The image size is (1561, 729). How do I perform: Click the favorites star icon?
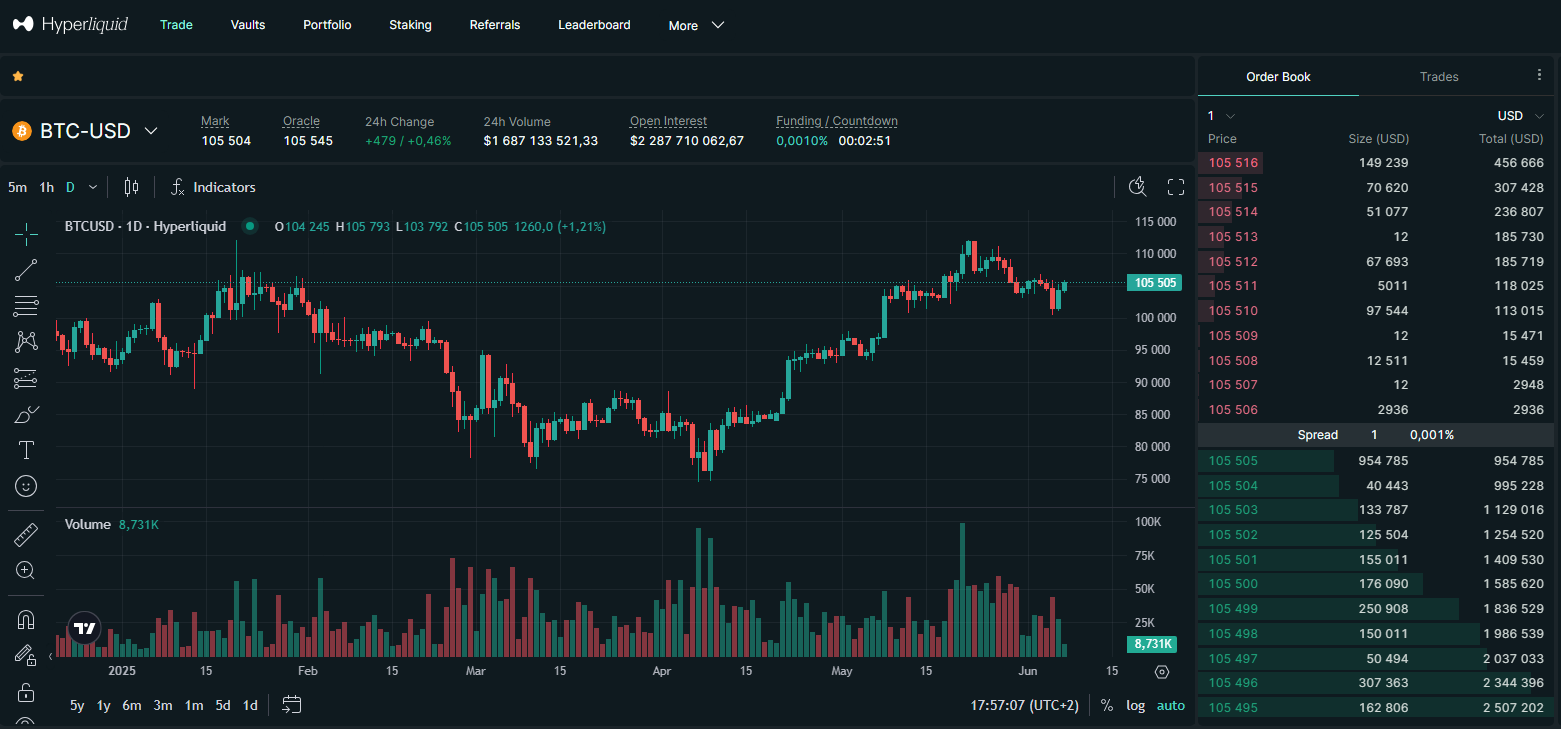click(18, 76)
